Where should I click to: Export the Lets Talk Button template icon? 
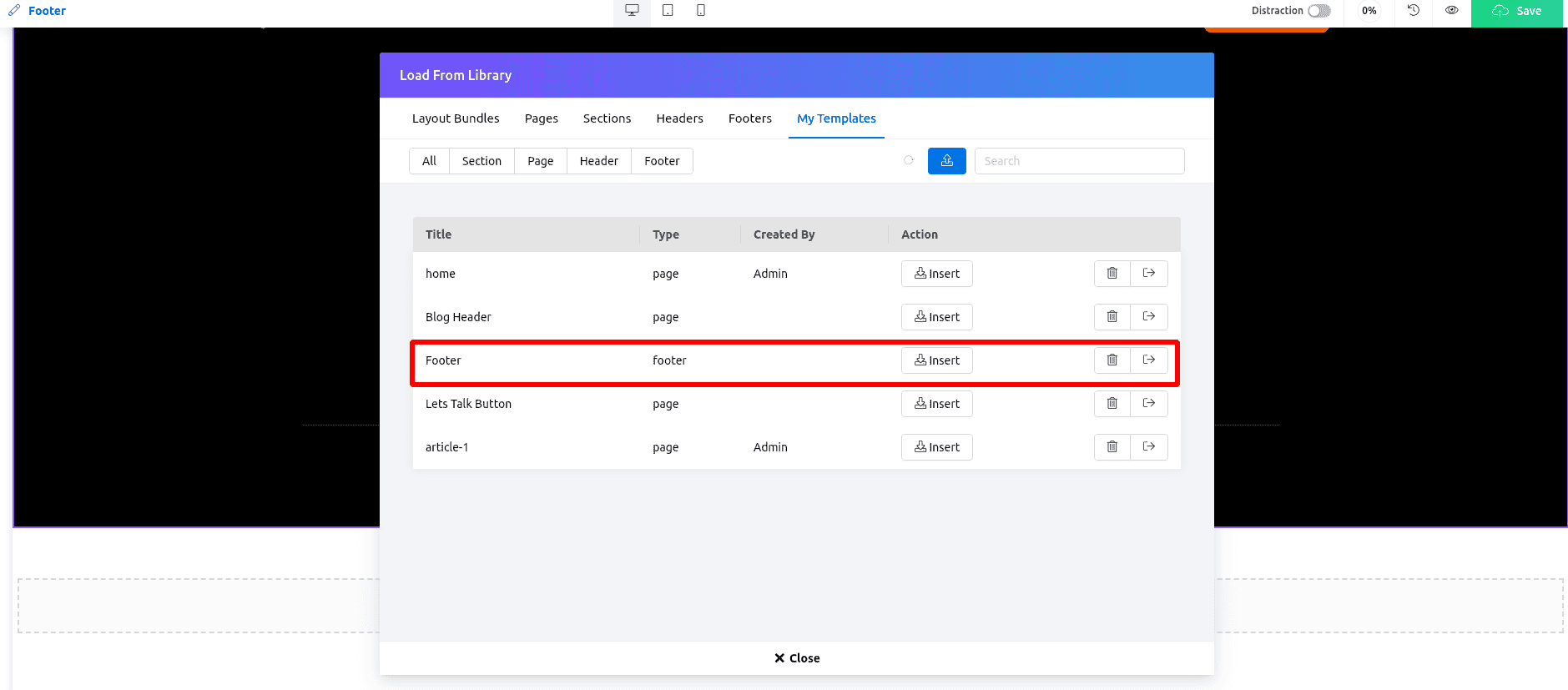(x=1149, y=404)
